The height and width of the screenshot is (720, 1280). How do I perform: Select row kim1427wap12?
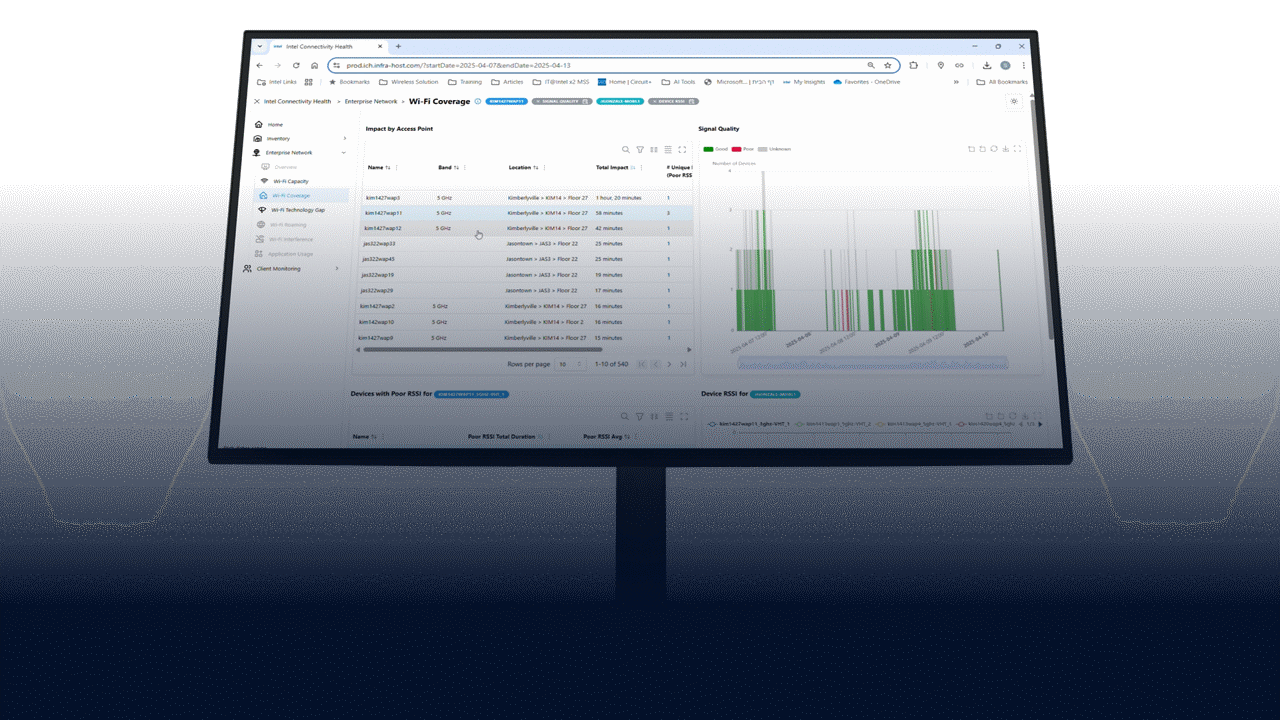[x=525, y=228]
